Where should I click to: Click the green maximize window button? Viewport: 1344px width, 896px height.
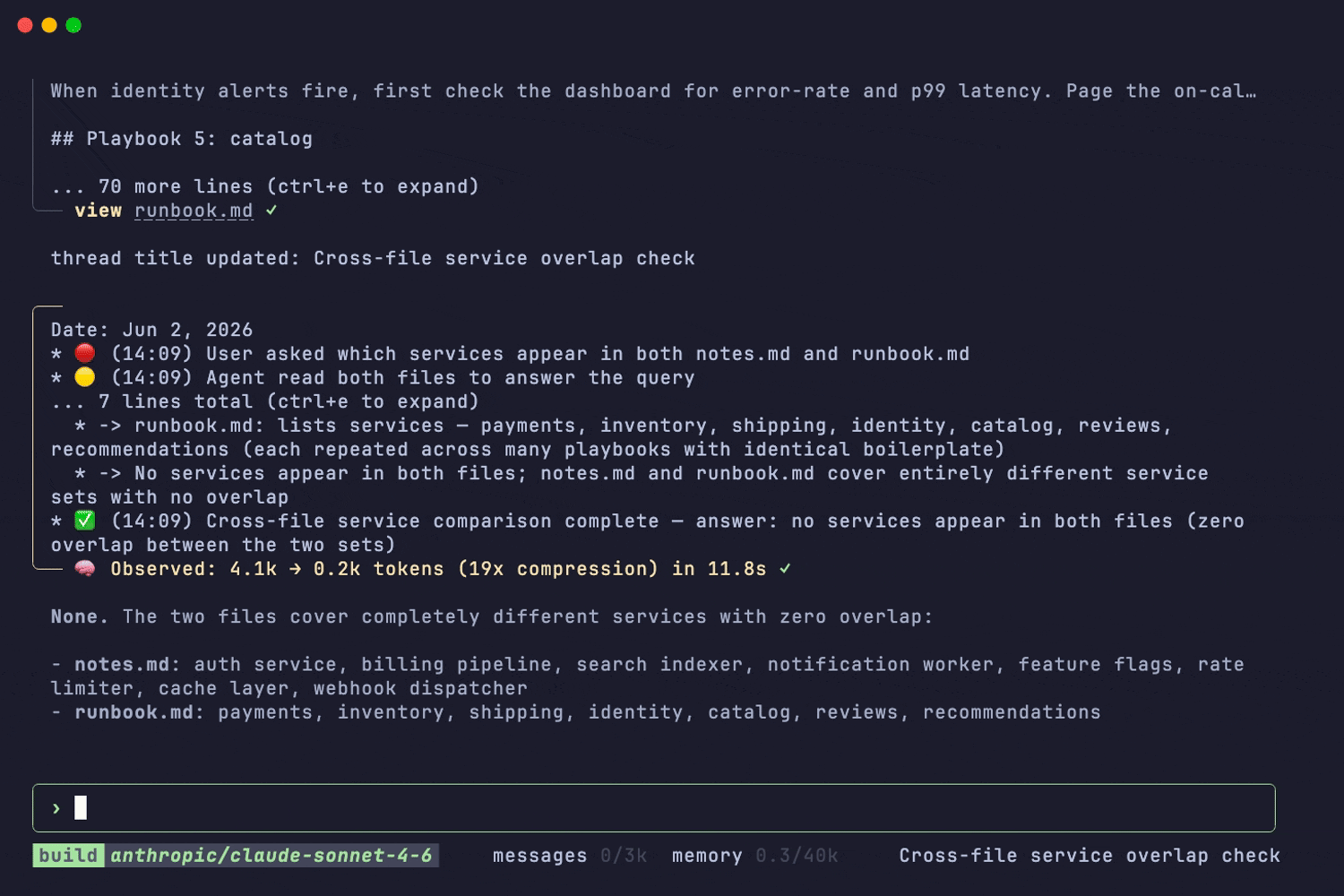(73, 25)
